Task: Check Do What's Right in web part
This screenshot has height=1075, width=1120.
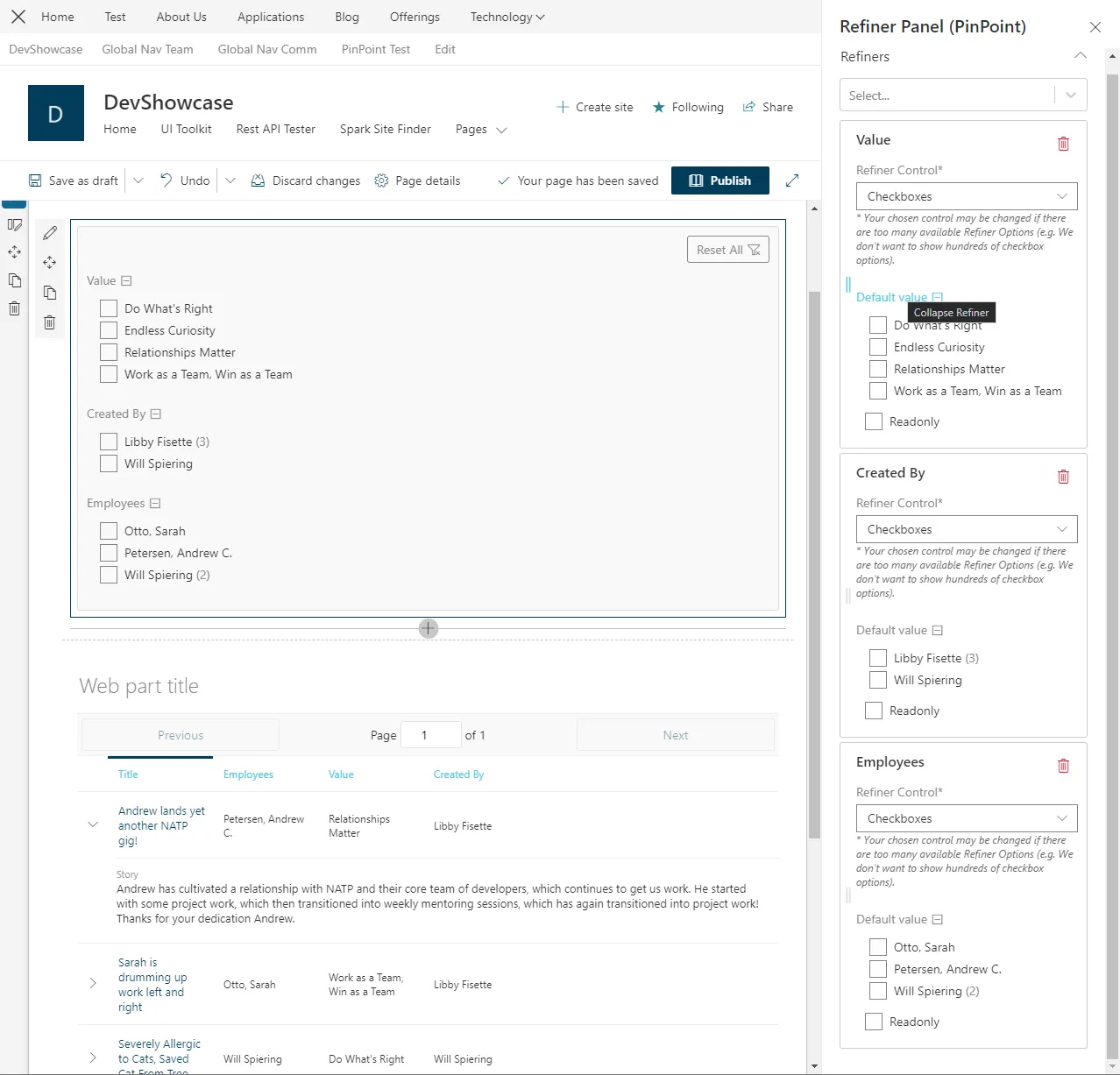Action: (109, 308)
